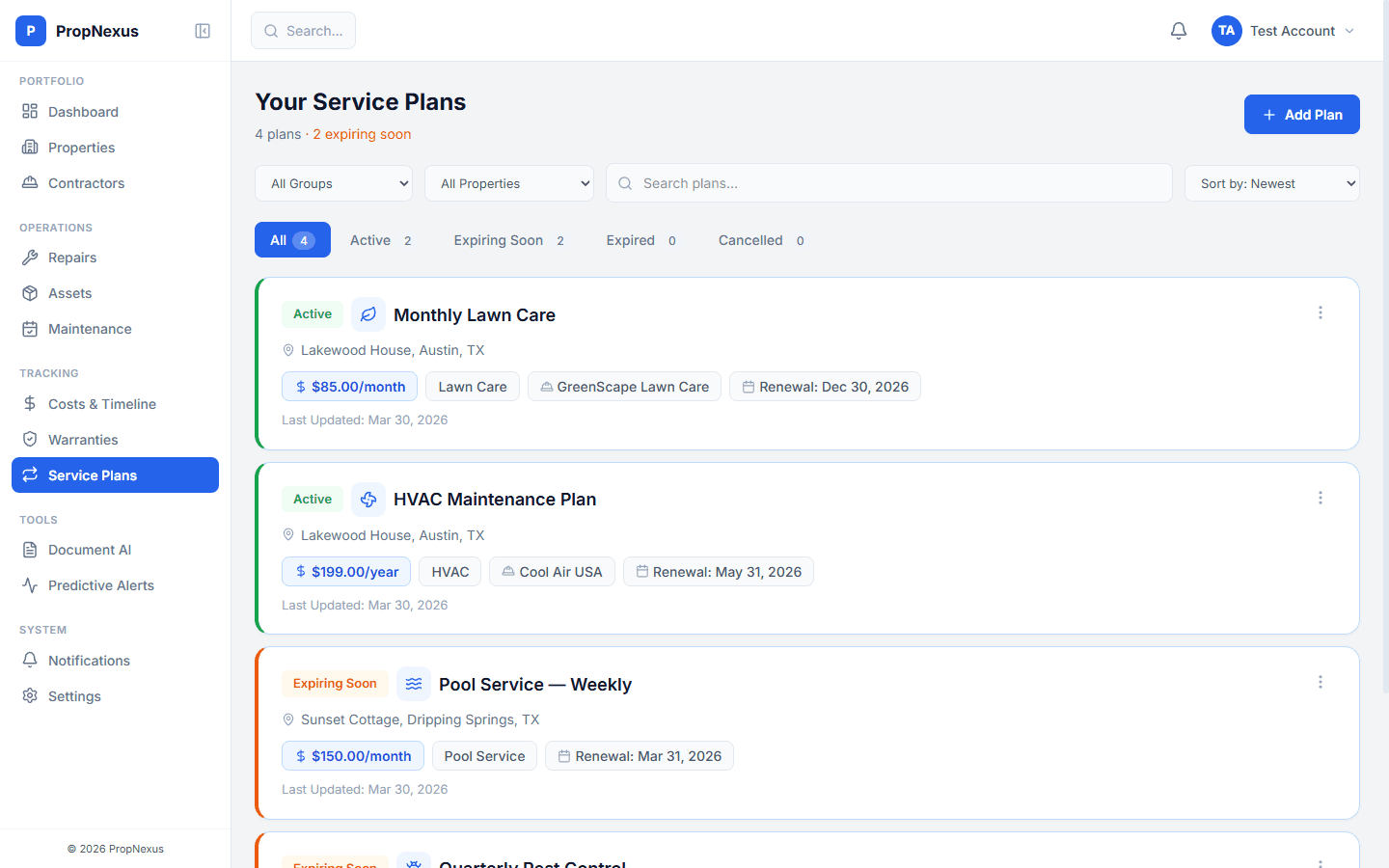Click the leaf icon on Monthly Lawn Care
The height and width of the screenshot is (868, 1389).
[368, 313]
